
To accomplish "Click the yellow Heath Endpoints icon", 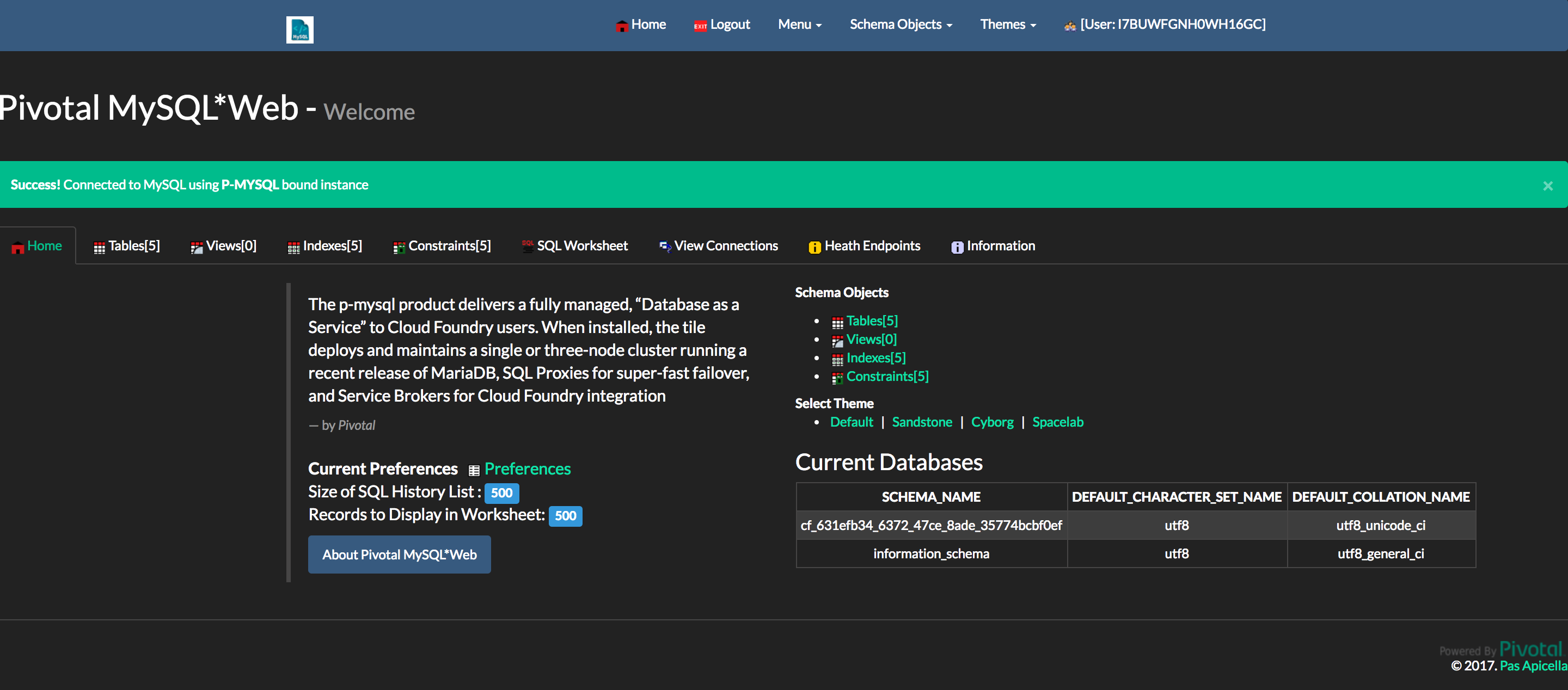I will click(x=814, y=247).
